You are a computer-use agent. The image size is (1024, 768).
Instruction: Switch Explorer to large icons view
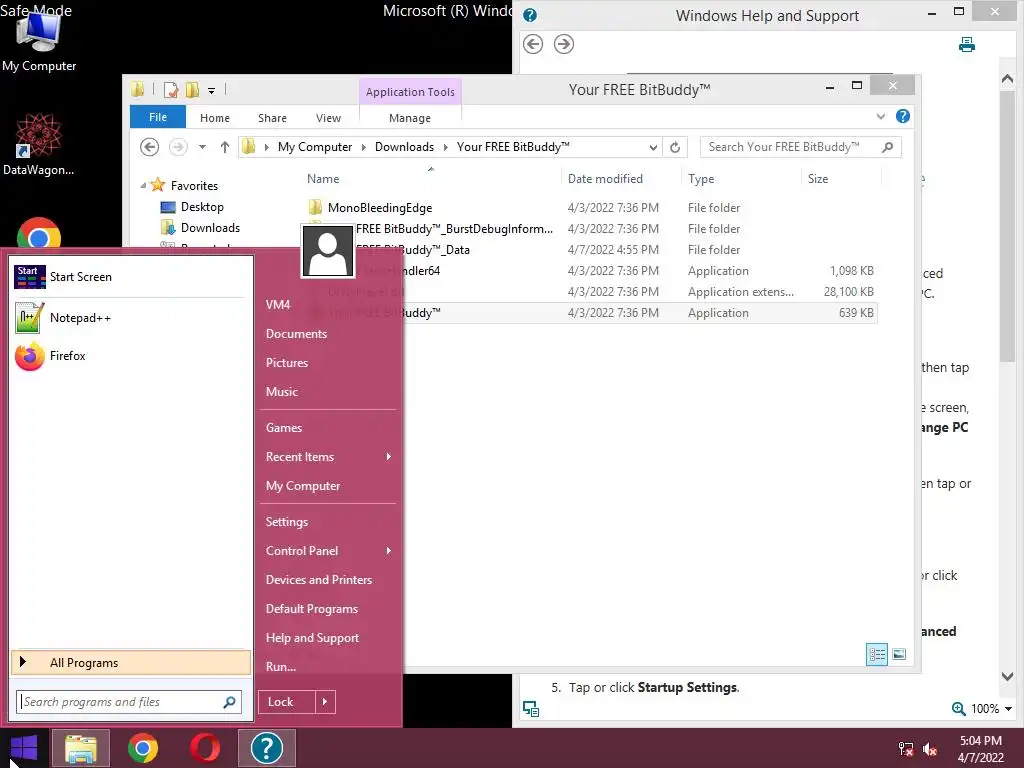[x=899, y=654]
